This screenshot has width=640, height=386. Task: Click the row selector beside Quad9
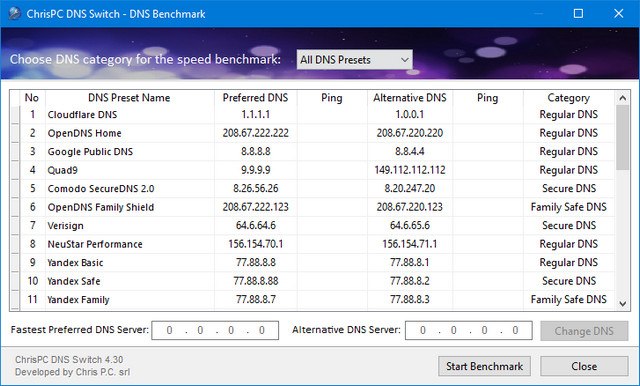click(x=15, y=170)
